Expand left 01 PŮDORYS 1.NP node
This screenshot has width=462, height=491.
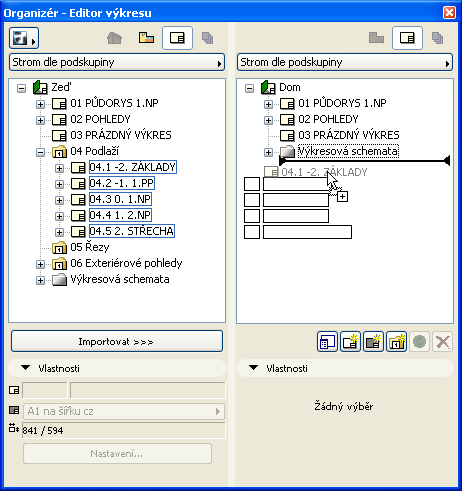pyautogui.click(x=40, y=104)
